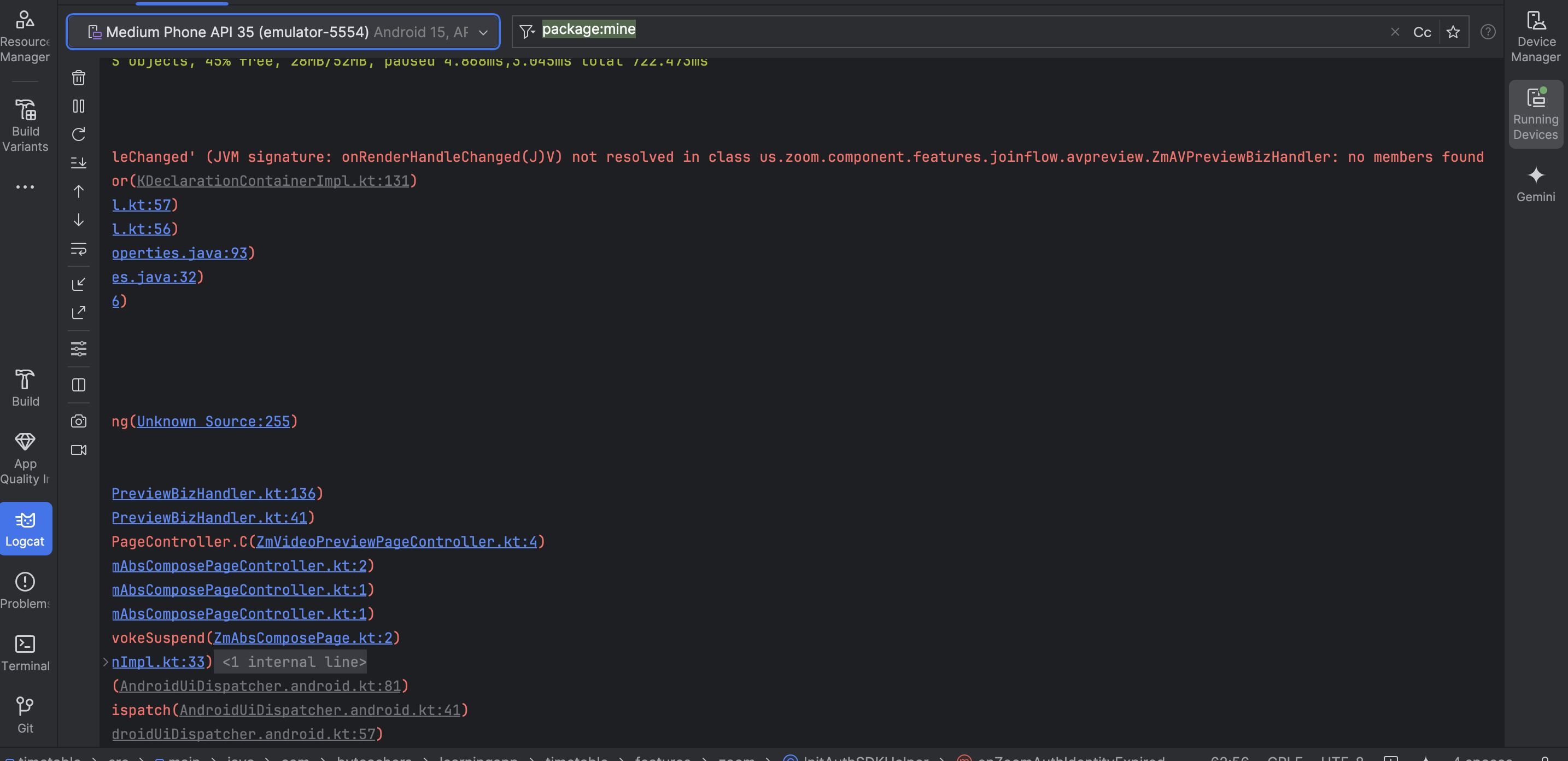Clear the filter text with X
Image resolution: width=1568 pixels, height=761 pixels.
(x=1395, y=32)
